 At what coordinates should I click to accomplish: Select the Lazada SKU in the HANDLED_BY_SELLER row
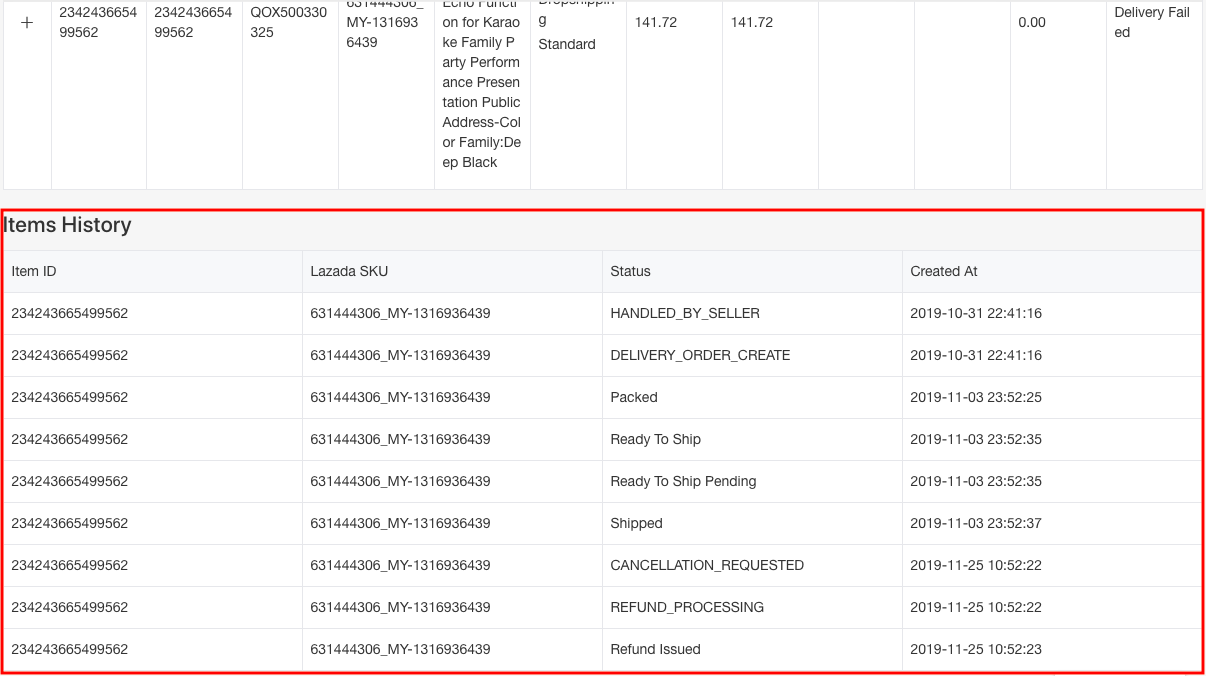point(400,313)
